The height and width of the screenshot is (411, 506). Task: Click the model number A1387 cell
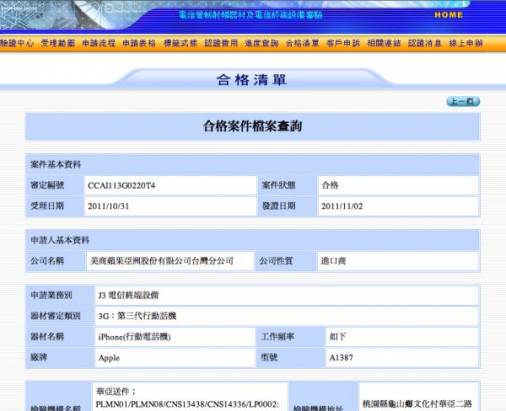402,358
